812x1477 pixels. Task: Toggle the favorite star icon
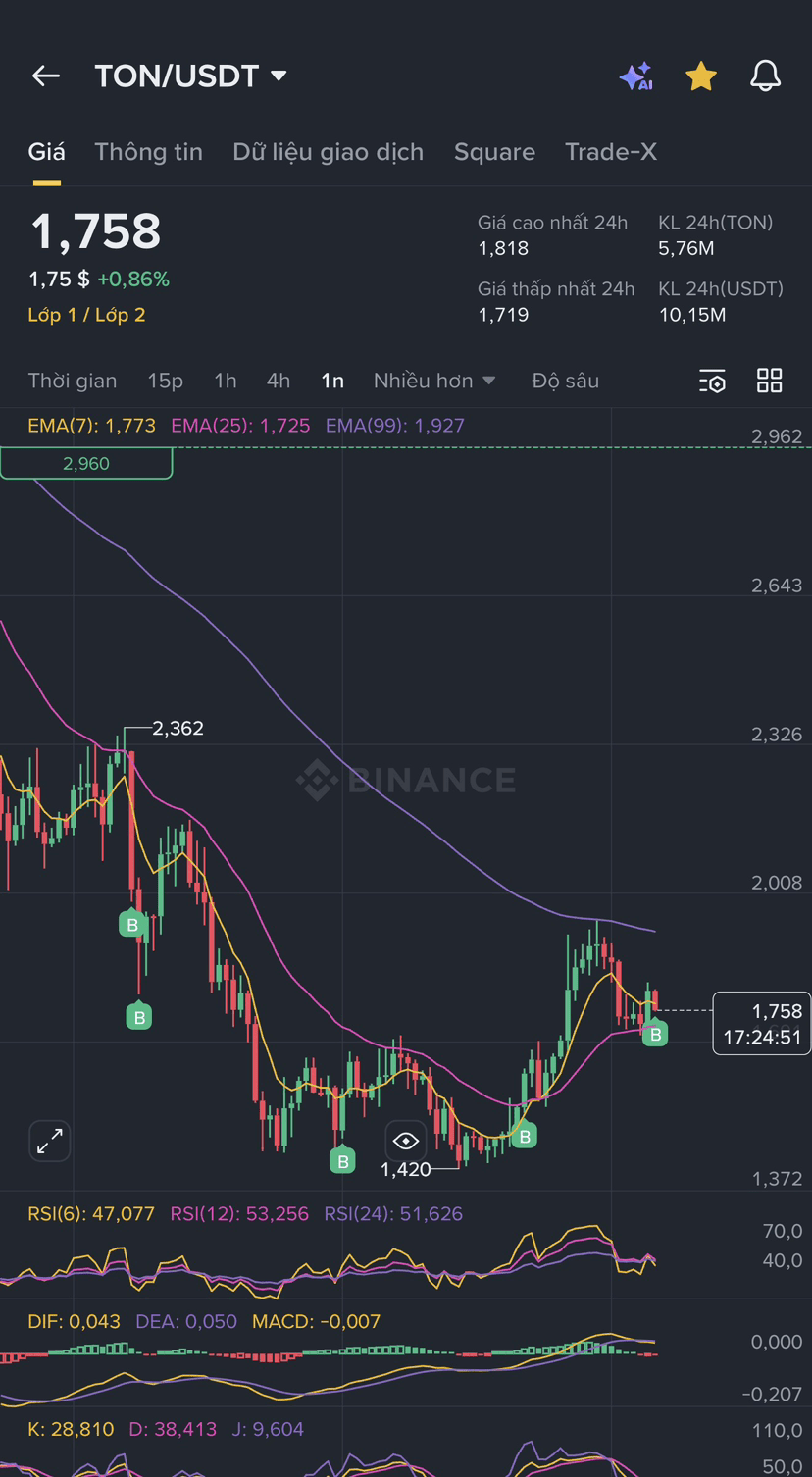[700, 76]
